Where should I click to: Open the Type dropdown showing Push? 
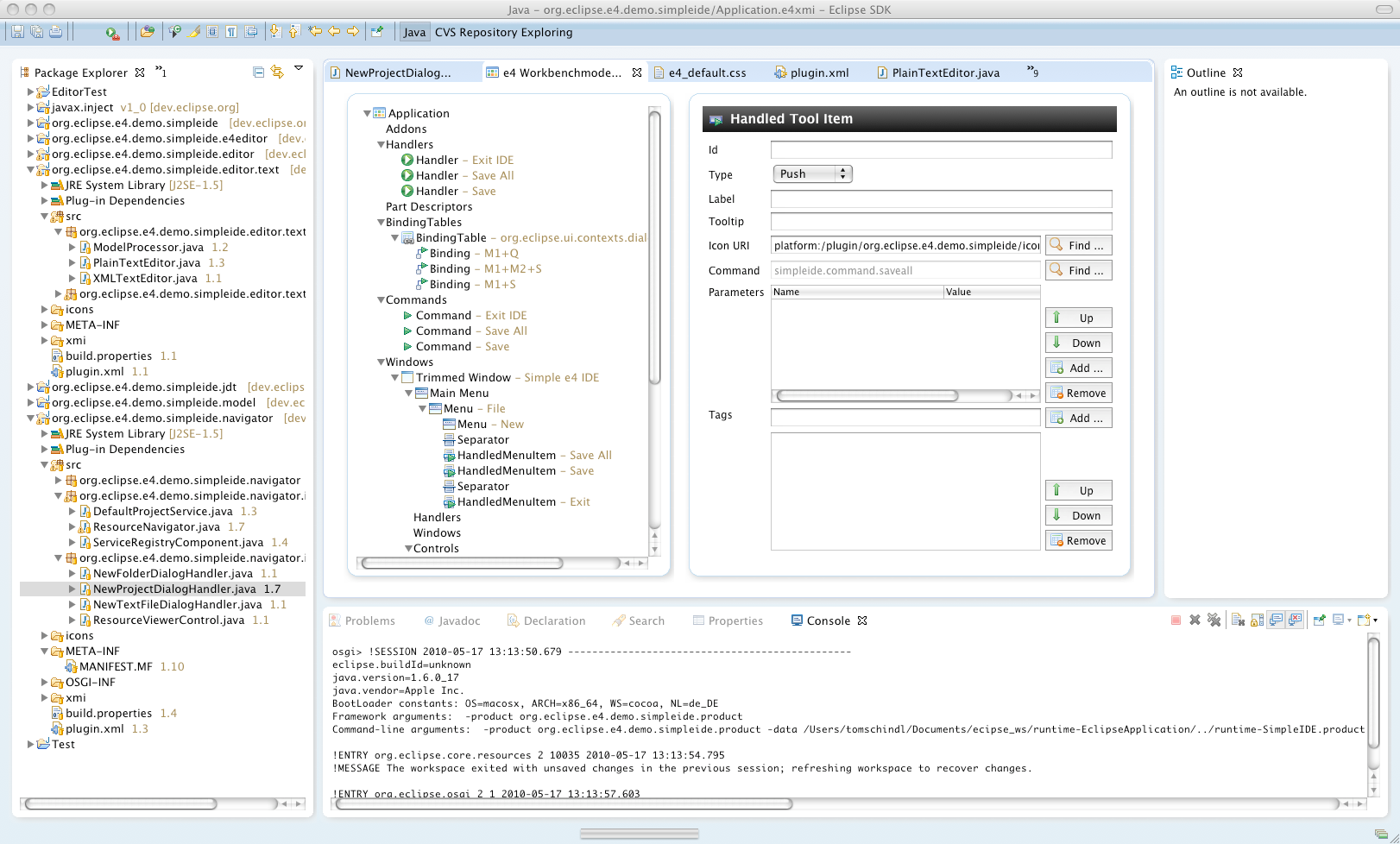pos(812,174)
